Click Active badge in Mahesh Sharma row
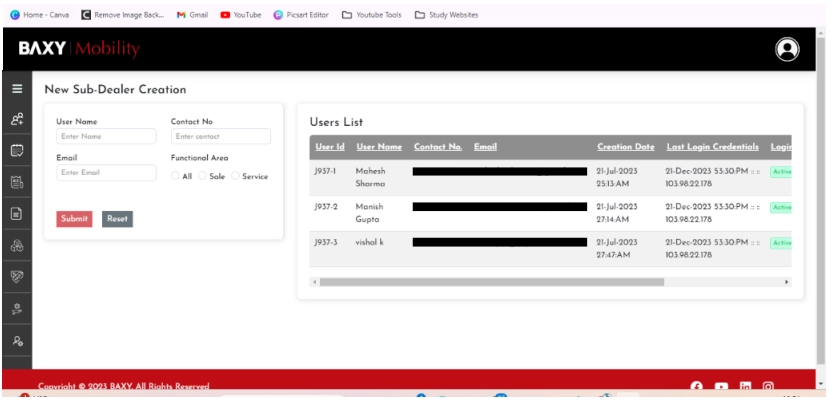This screenshot has height=400, width=833. pos(781,172)
